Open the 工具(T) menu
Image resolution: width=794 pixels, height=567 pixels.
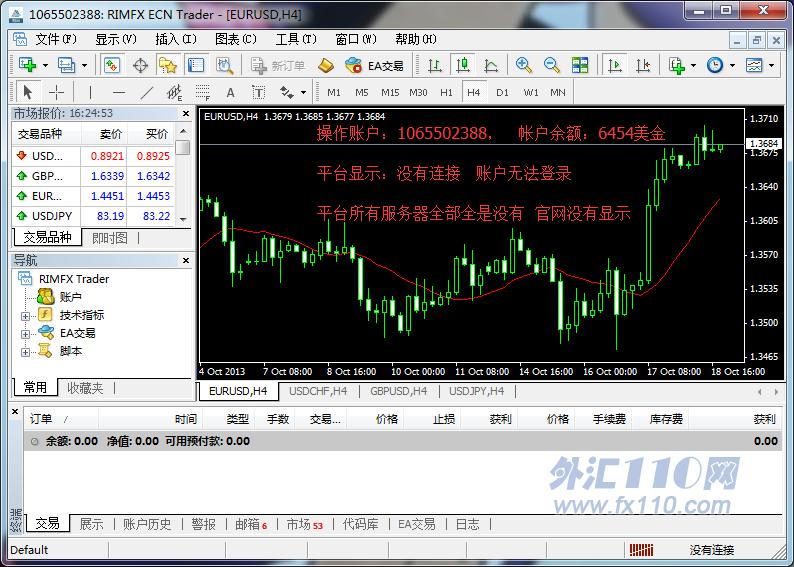[x=296, y=39]
